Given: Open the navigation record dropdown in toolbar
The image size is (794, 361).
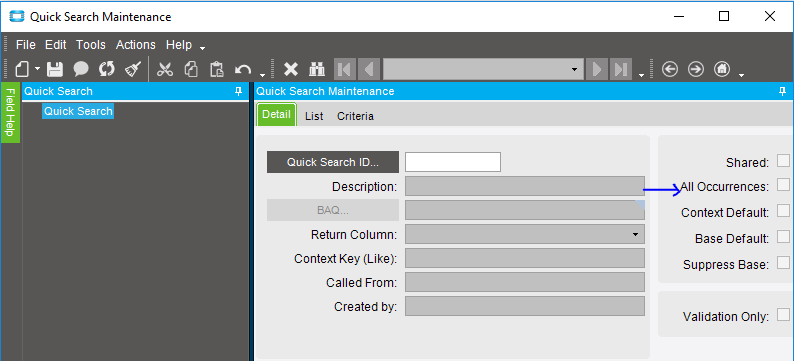Looking at the screenshot, I should coord(574,69).
